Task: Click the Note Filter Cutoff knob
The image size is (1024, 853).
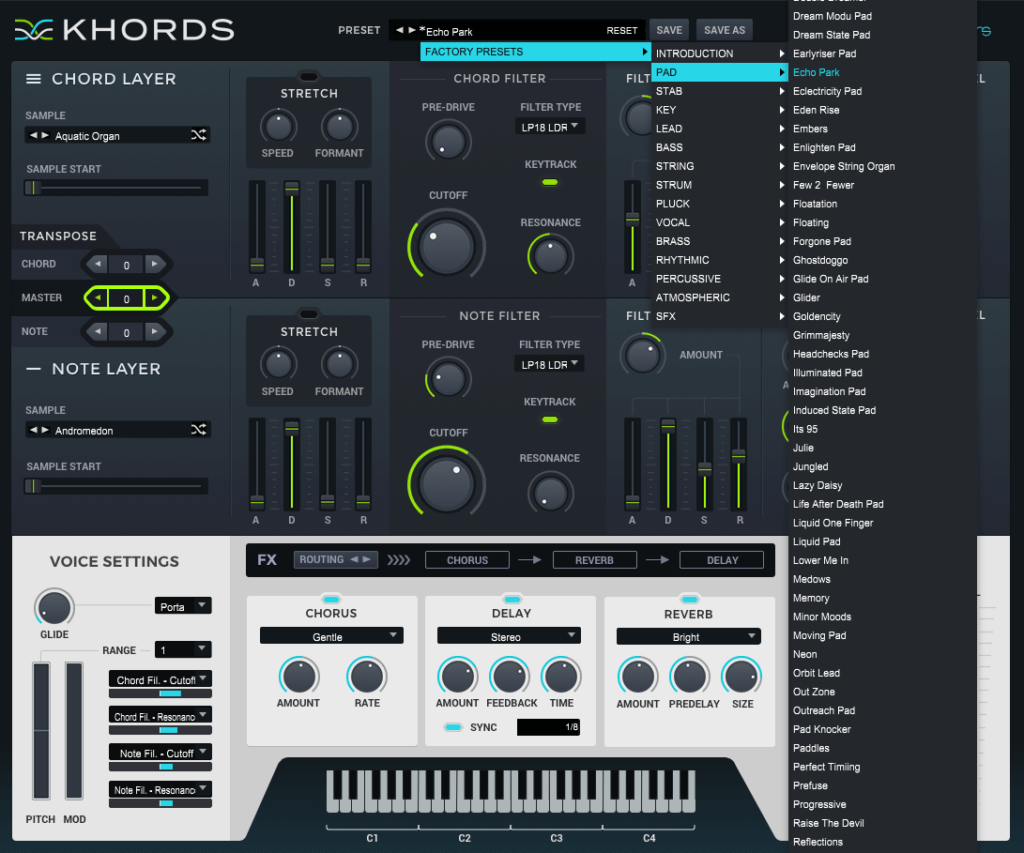Action: point(447,484)
